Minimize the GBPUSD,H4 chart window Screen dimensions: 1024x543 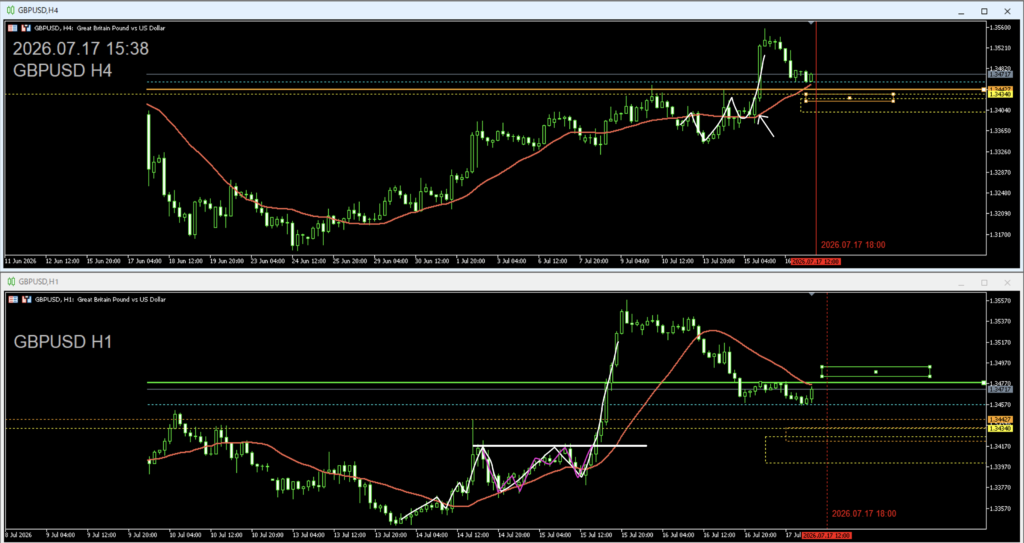point(961,11)
